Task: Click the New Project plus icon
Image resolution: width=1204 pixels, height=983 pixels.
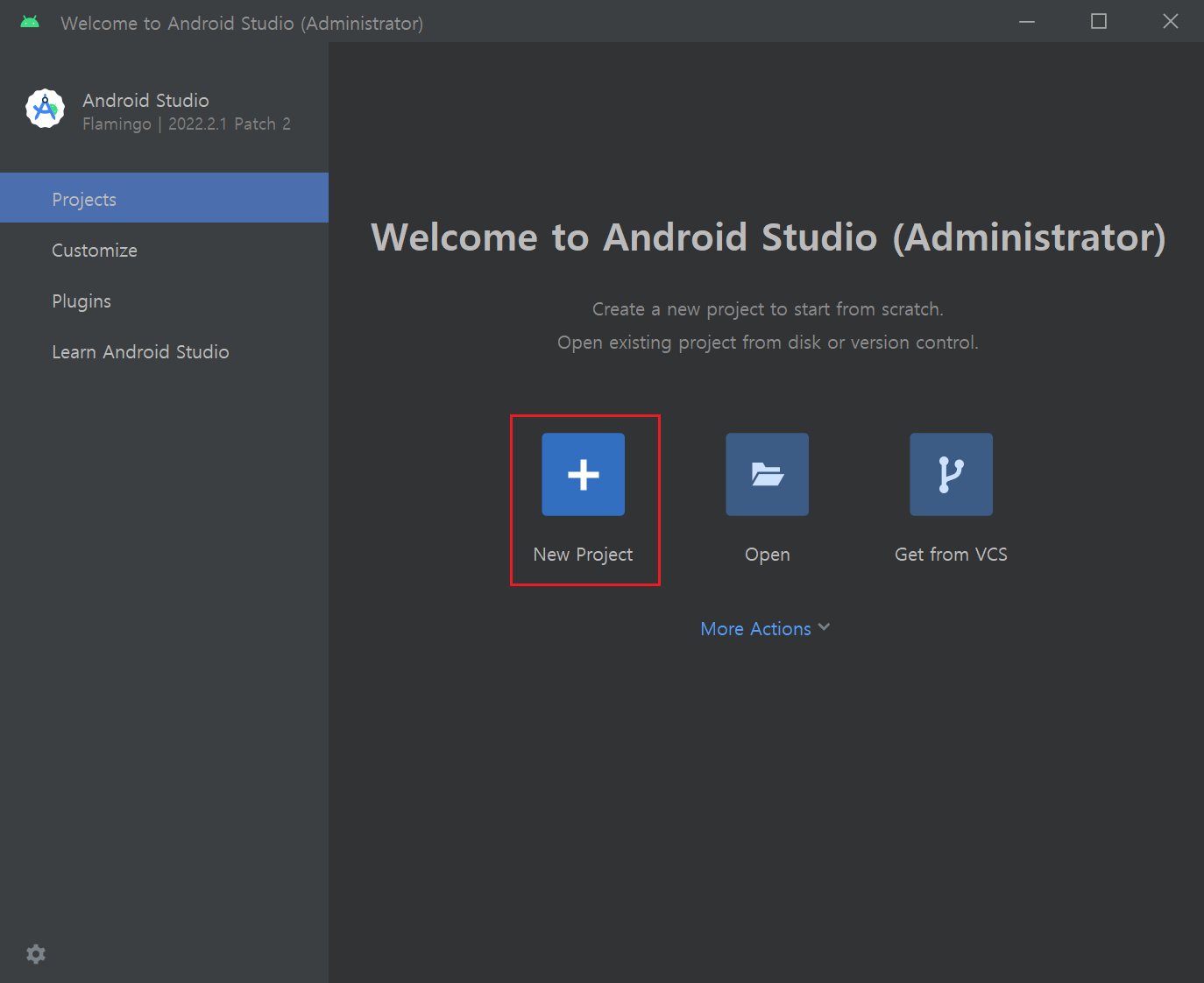Action: (x=583, y=474)
